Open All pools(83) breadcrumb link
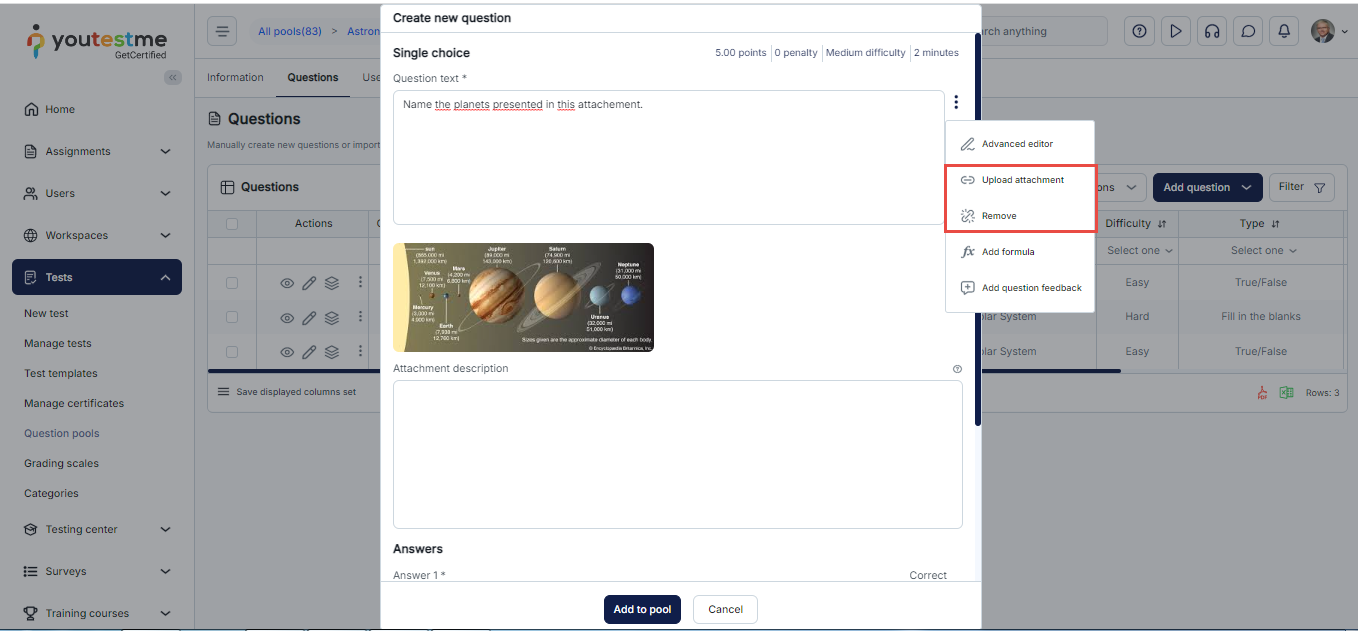This screenshot has height=631, width=1358. pyautogui.click(x=290, y=31)
